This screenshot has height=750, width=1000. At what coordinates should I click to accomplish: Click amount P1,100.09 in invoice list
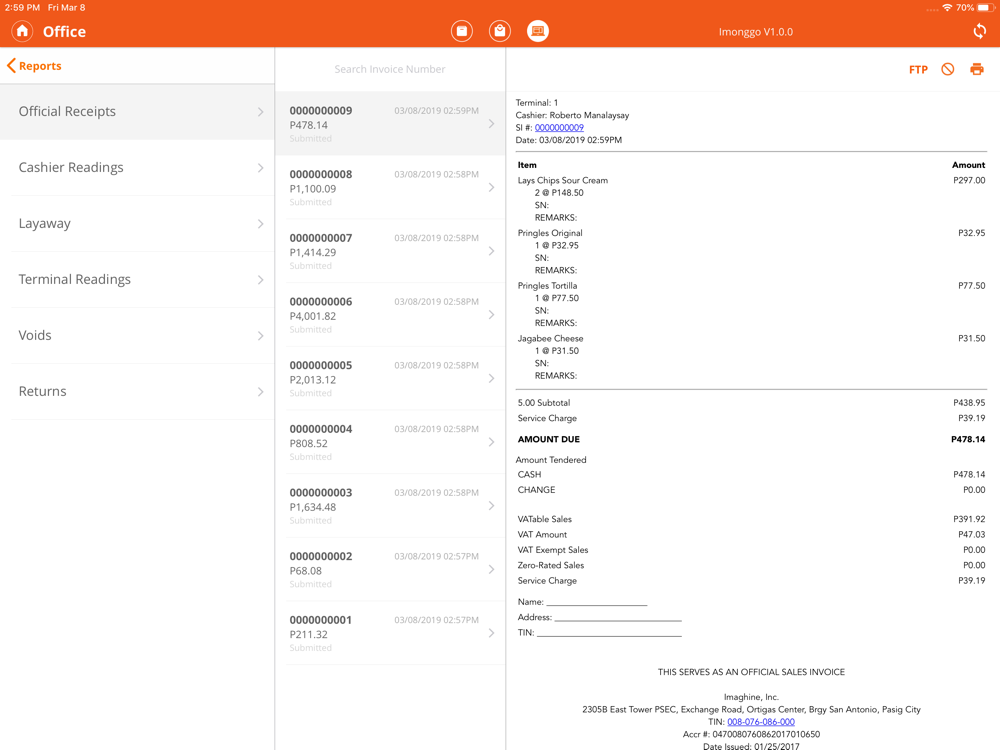point(312,189)
